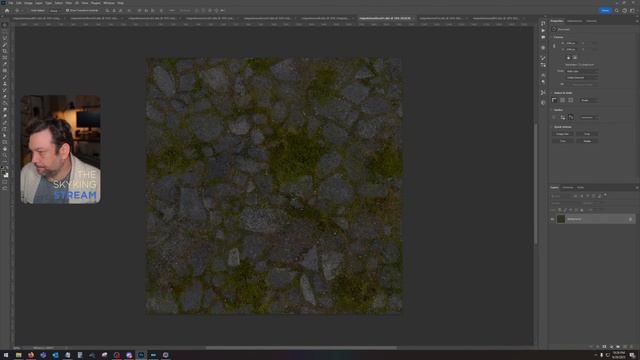Open the Filter menu
Image resolution: width=640 pixels, height=360 pixels.
(69, 3)
